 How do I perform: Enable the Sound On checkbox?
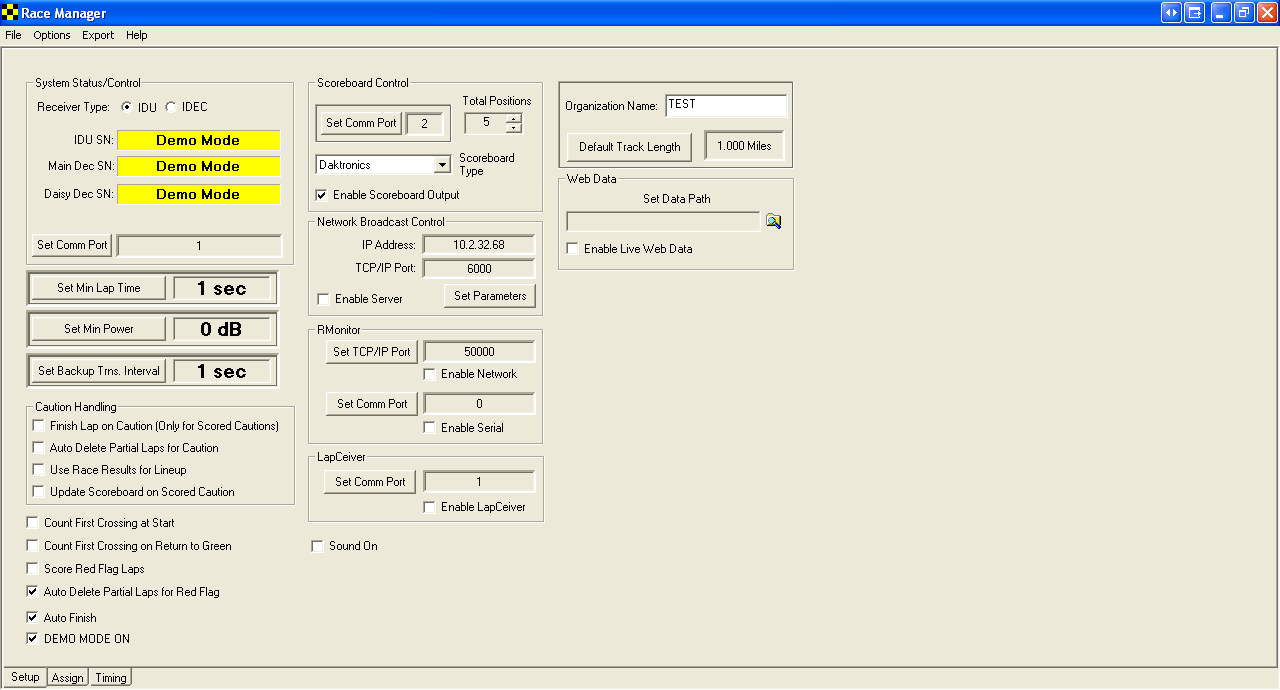pyautogui.click(x=318, y=546)
